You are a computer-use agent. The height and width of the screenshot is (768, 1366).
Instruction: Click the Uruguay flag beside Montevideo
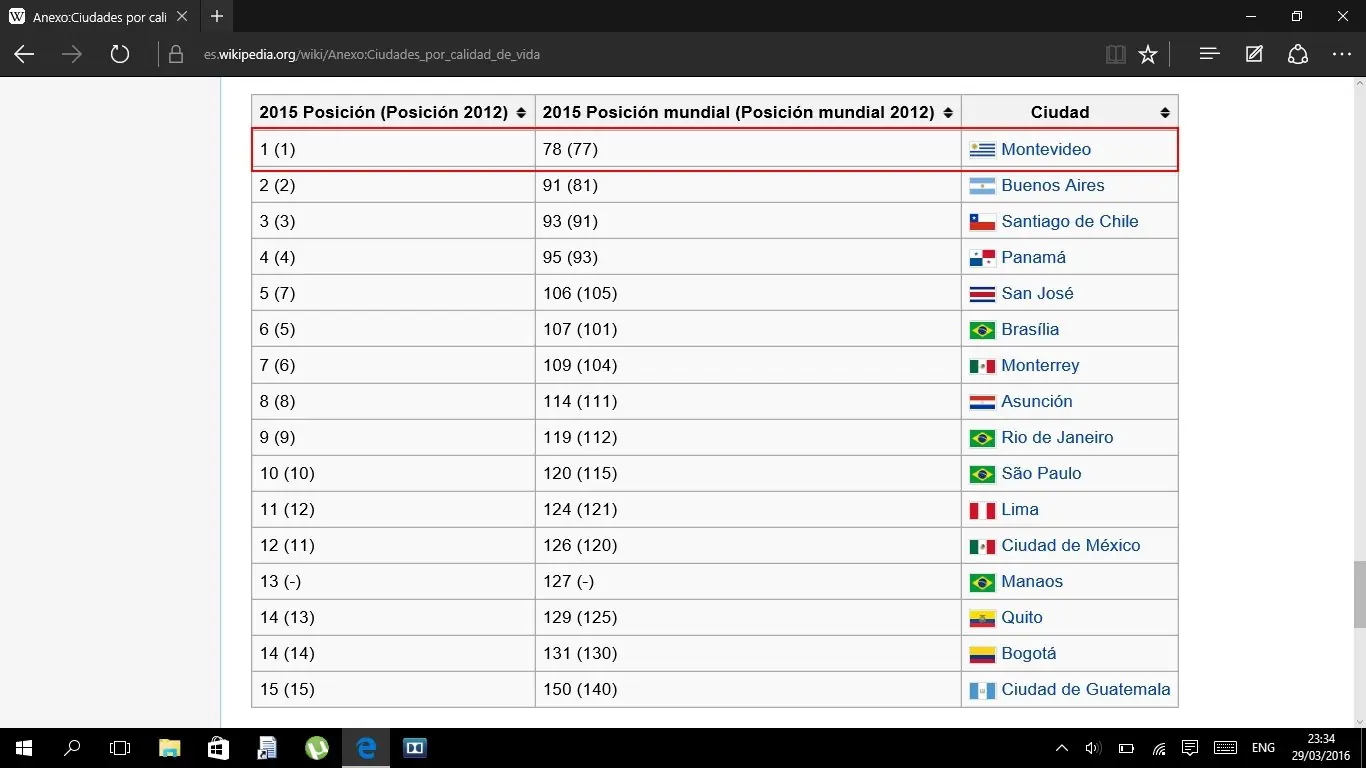click(x=982, y=150)
